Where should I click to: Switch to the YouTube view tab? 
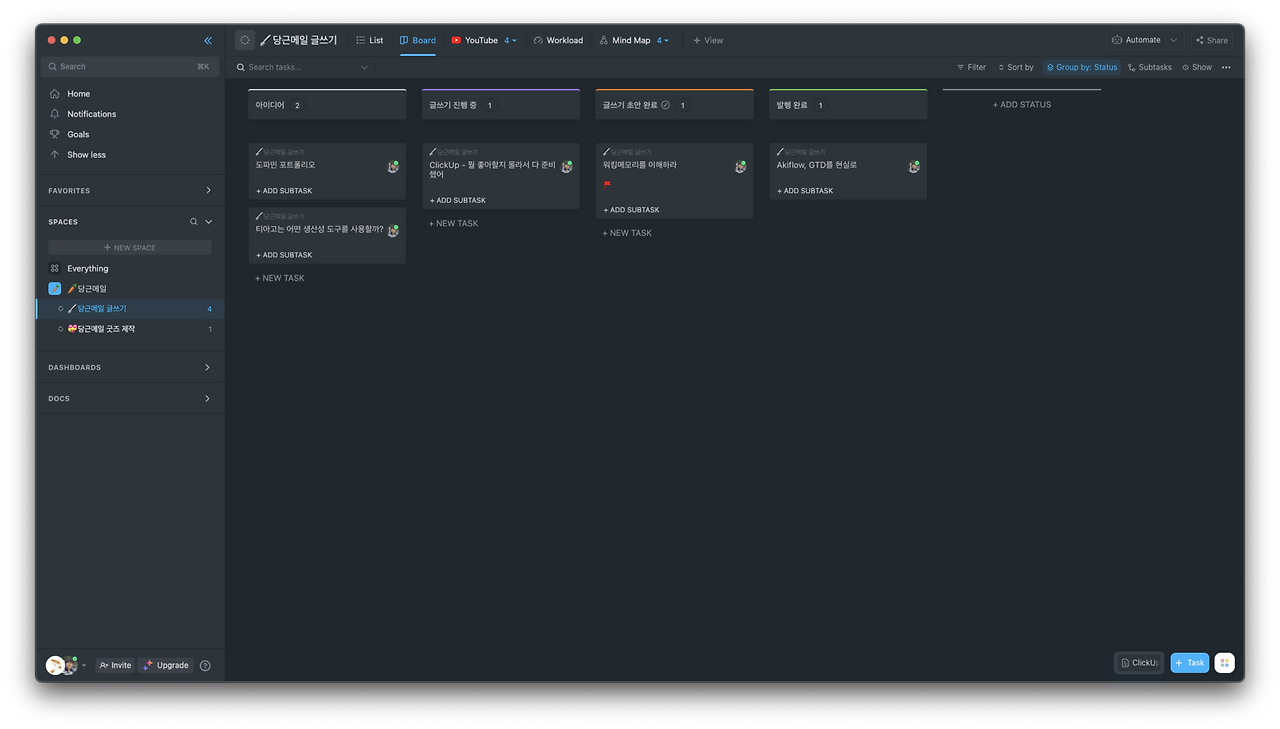click(475, 41)
